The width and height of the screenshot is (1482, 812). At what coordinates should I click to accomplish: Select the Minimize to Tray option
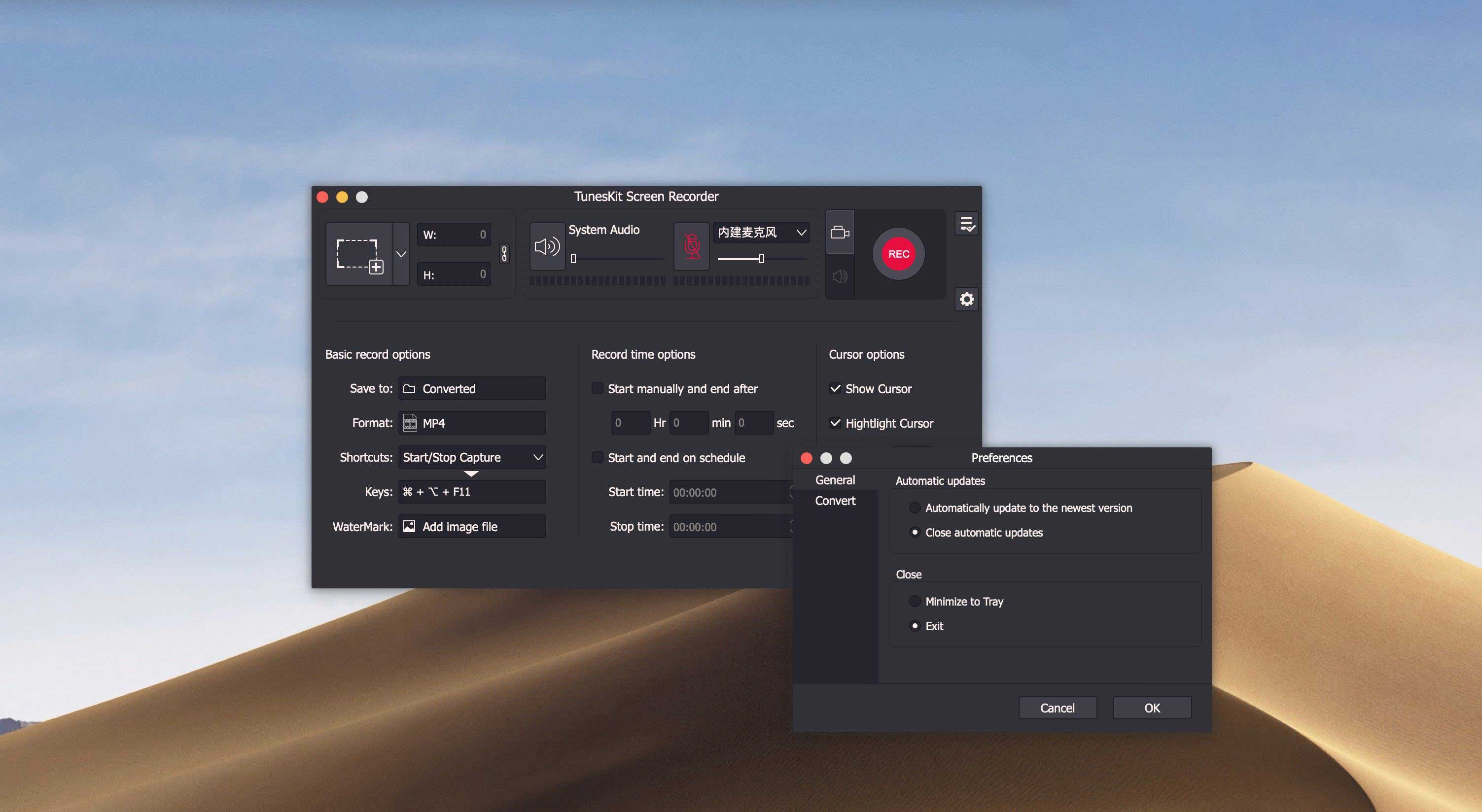(x=915, y=601)
